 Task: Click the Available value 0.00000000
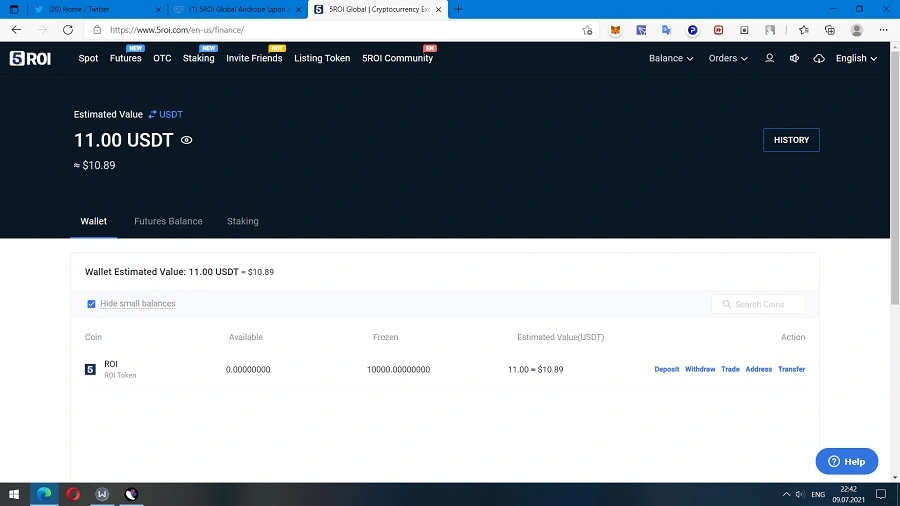coord(248,369)
